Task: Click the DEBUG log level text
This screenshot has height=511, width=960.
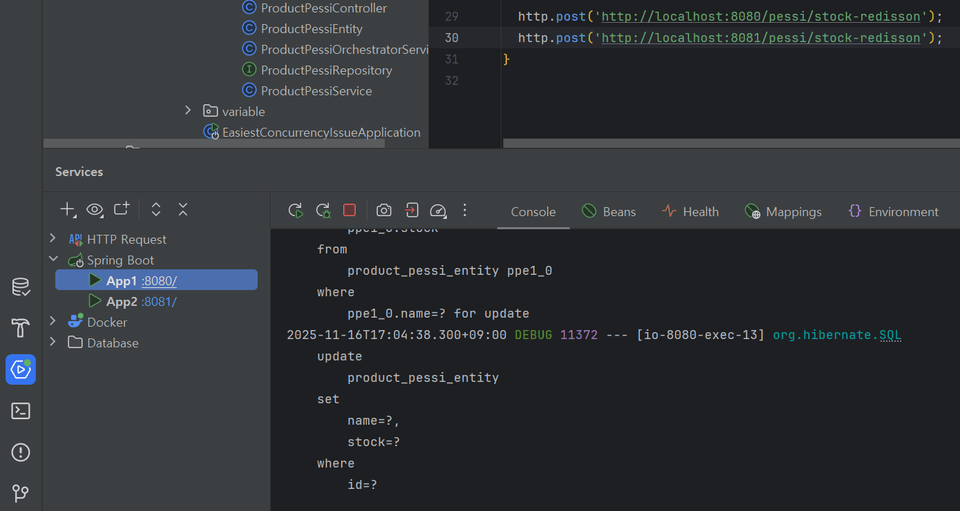Action: coord(533,335)
